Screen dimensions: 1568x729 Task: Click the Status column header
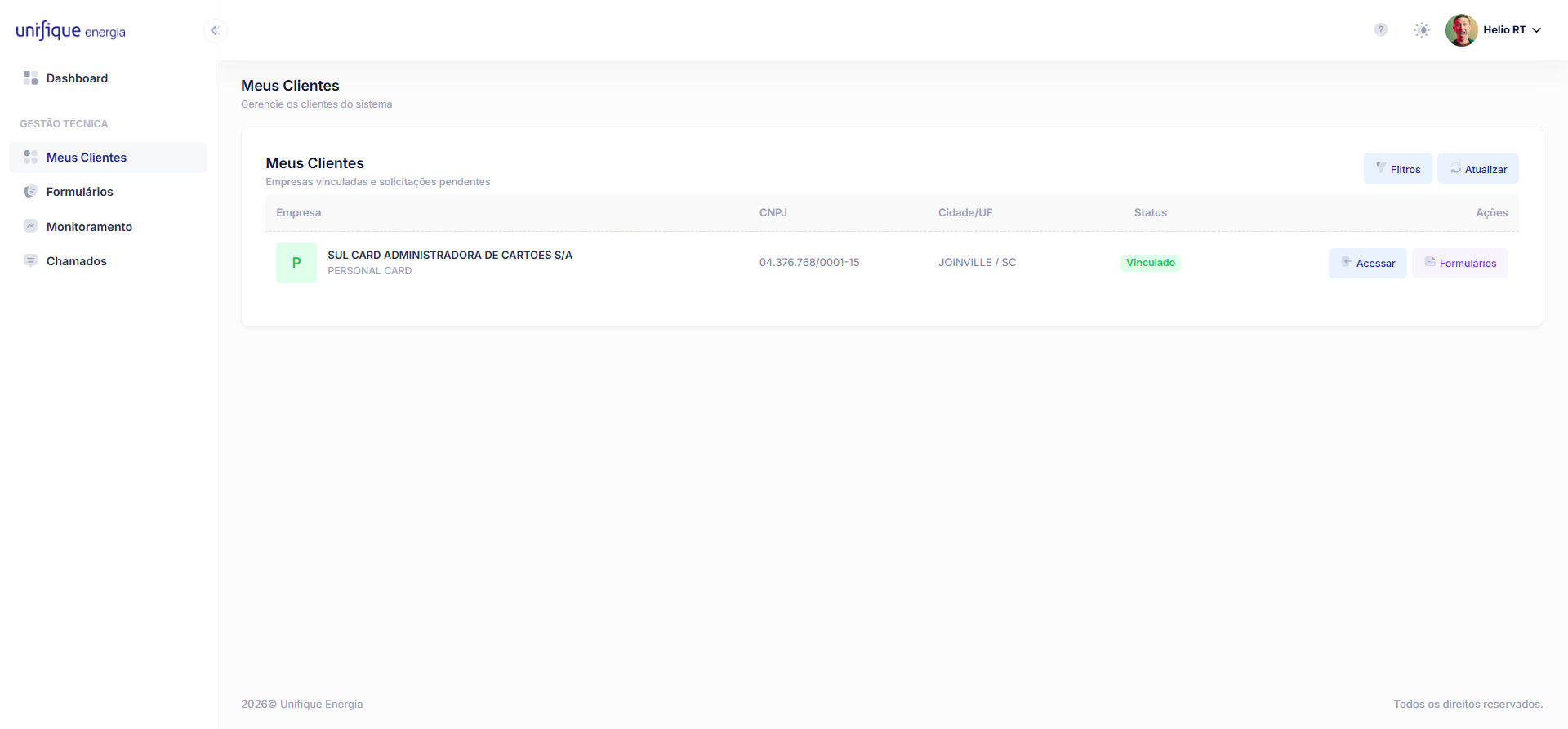point(1151,213)
